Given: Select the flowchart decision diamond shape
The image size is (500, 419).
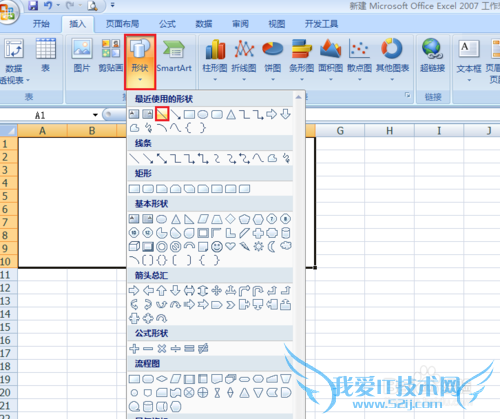Looking at the screenshot, I should tap(162, 379).
